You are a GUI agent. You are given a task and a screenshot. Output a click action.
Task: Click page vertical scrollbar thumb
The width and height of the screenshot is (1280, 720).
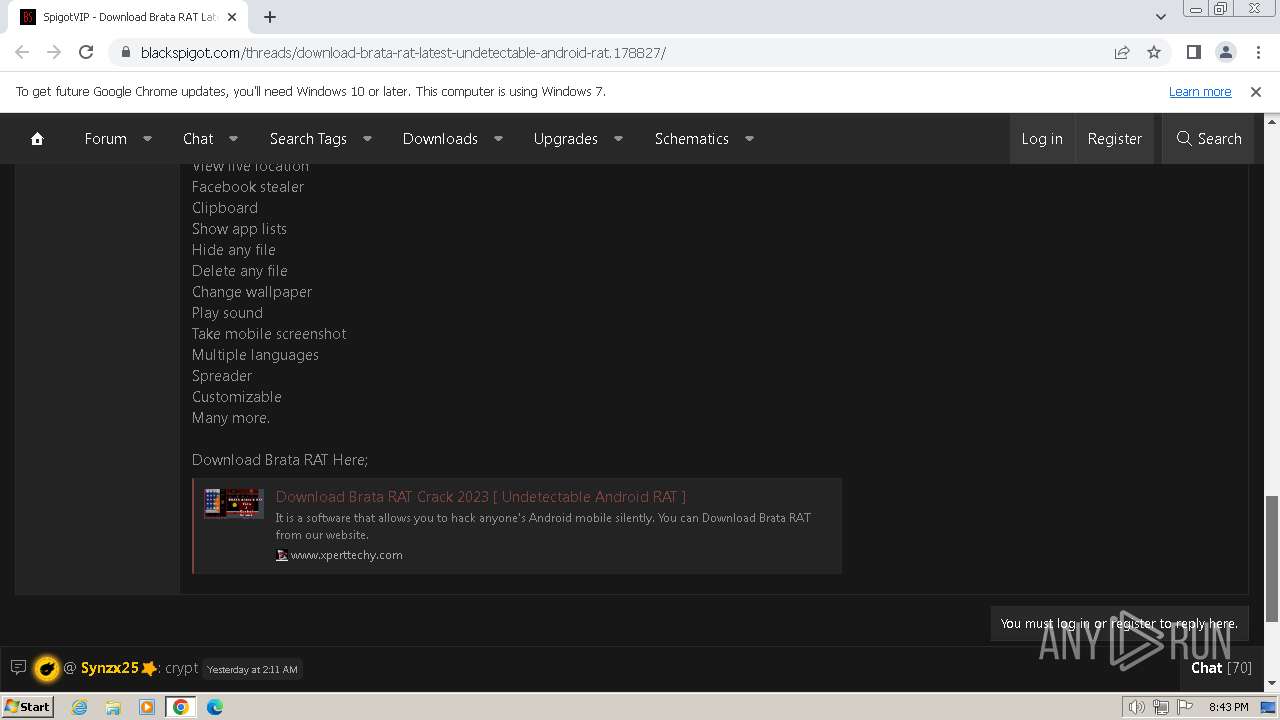point(1271,558)
